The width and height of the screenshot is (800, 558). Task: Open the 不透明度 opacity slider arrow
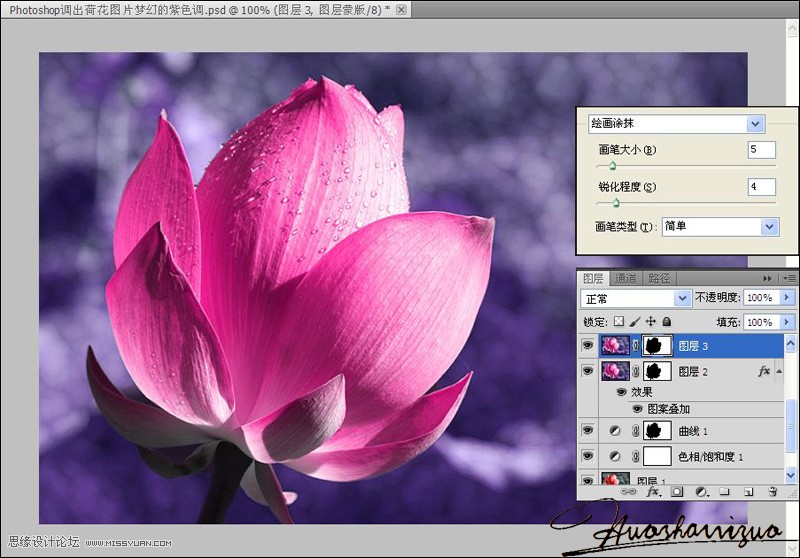point(787,297)
